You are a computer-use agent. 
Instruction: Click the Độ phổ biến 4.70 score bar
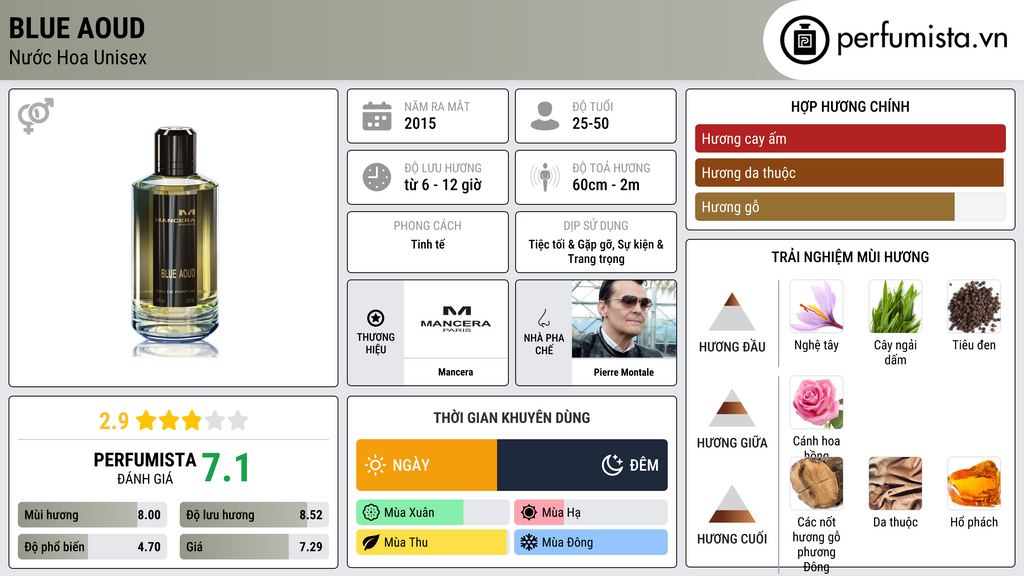click(x=93, y=547)
